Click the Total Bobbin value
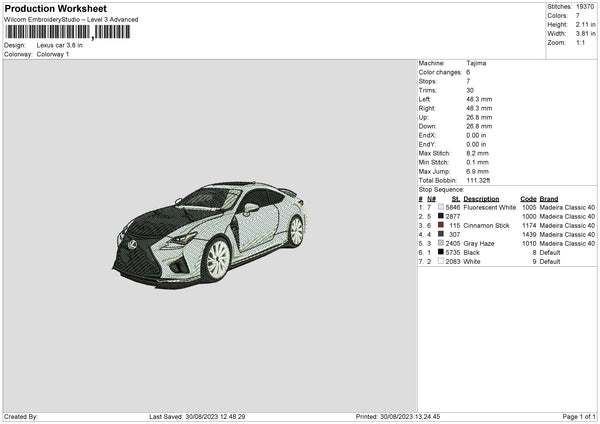The height and width of the screenshot is (424, 600). [x=480, y=180]
